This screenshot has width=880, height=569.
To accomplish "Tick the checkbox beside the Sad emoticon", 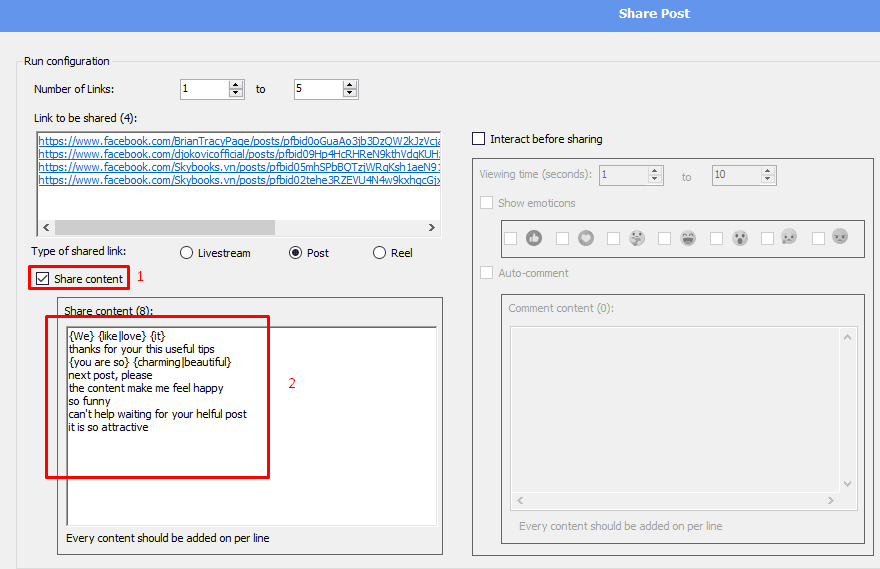I will pyautogui.click(x=767, y=238).
